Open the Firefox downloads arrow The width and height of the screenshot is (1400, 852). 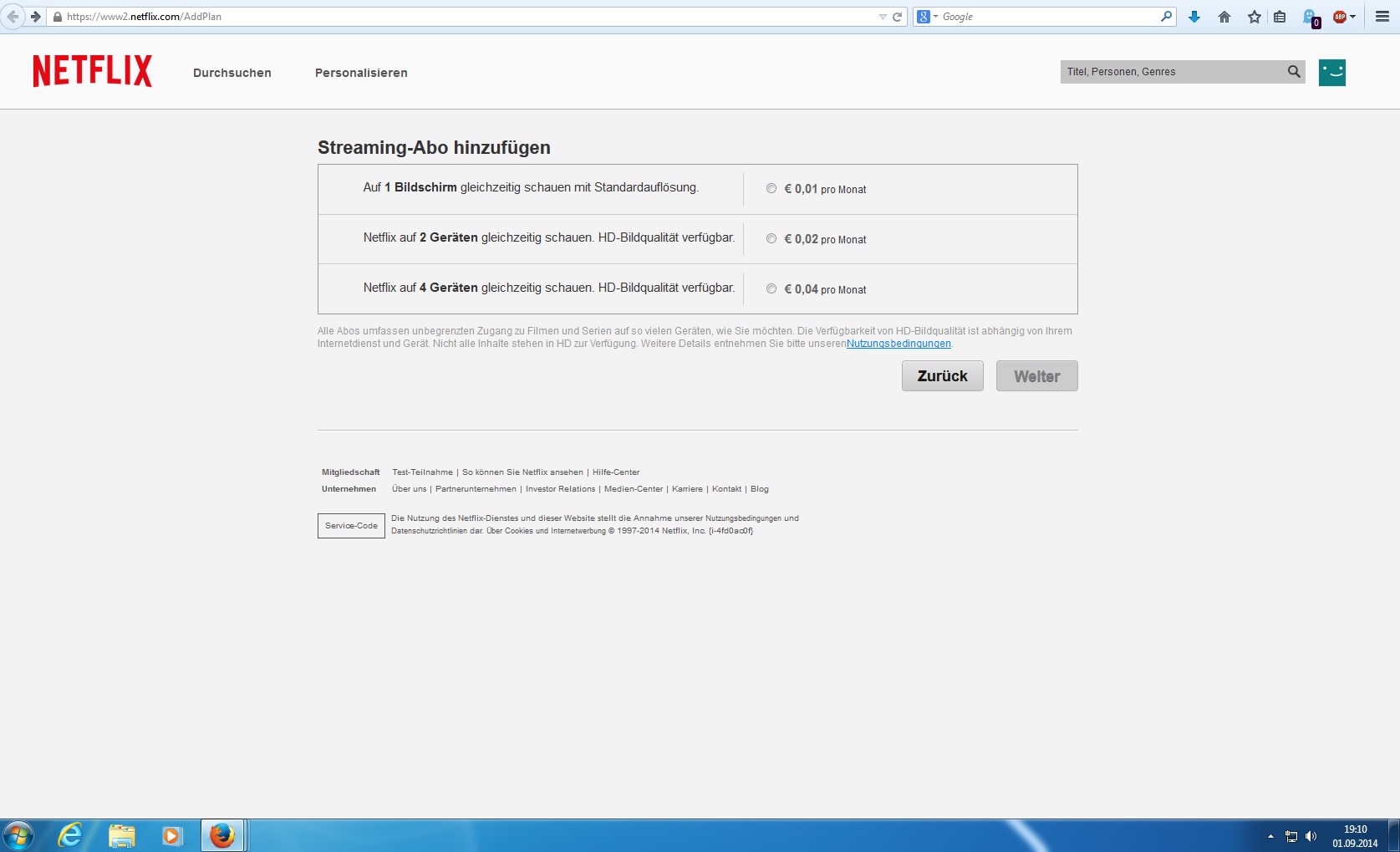(x=1194, y=17)
